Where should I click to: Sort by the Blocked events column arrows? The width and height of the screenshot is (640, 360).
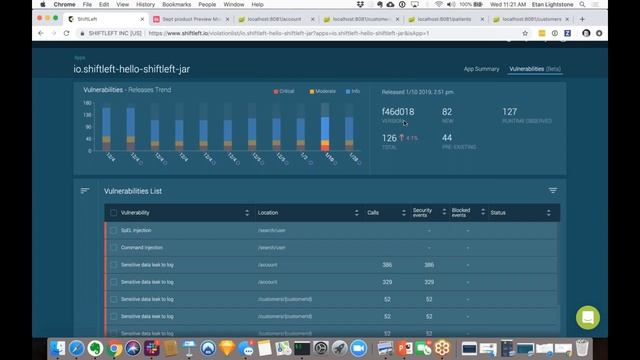tap(483, 212)
